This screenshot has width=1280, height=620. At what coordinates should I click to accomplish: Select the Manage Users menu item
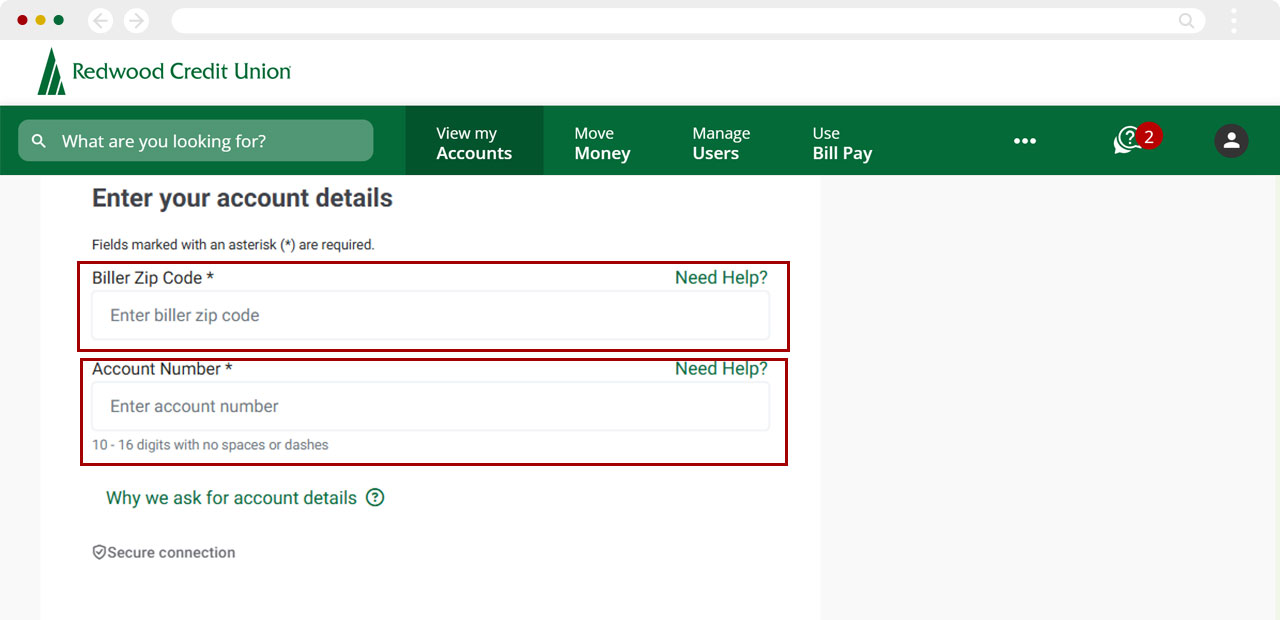[x=720, y=143]
